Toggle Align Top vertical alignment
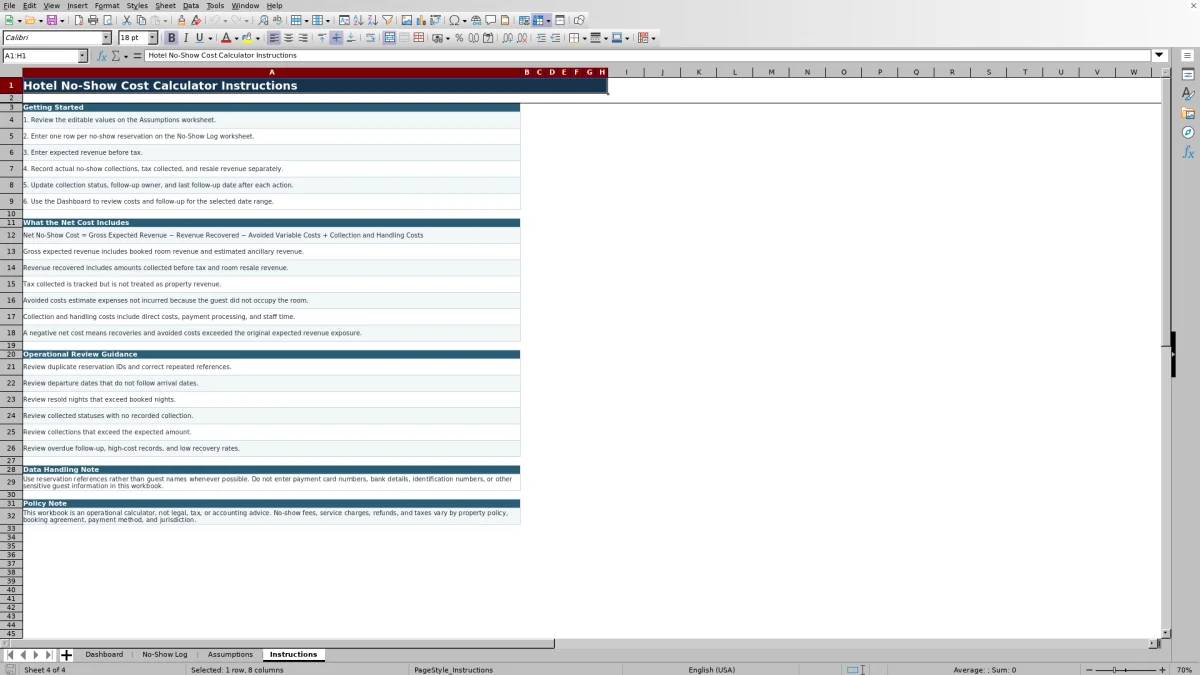The height and width of the screenshot is (675, 1200). tap(321, 38)
